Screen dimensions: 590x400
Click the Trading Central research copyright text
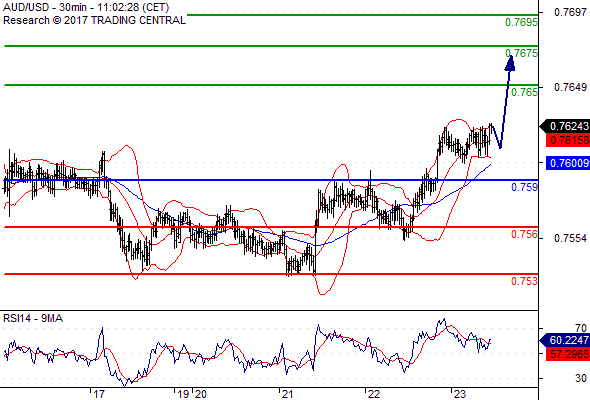(x=94, y=20)
